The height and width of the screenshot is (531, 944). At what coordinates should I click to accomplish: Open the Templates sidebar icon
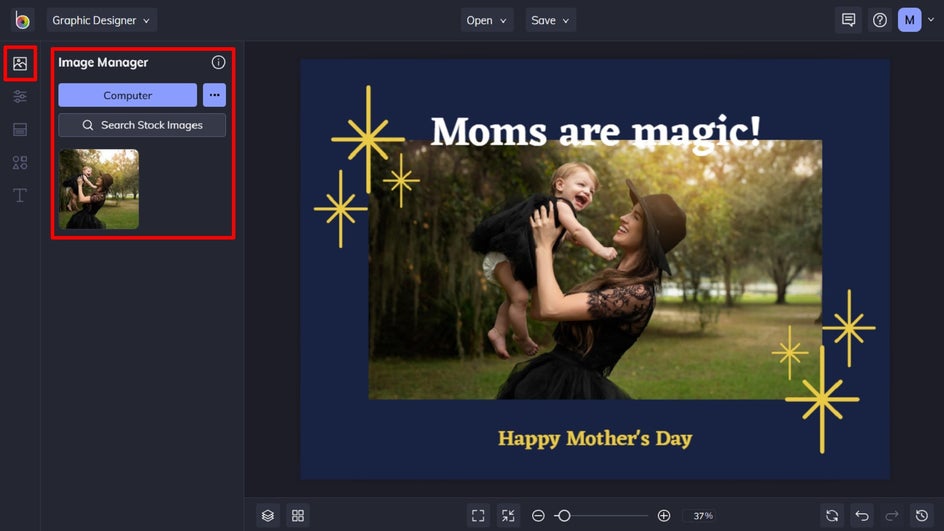click(x=20, y=129)
